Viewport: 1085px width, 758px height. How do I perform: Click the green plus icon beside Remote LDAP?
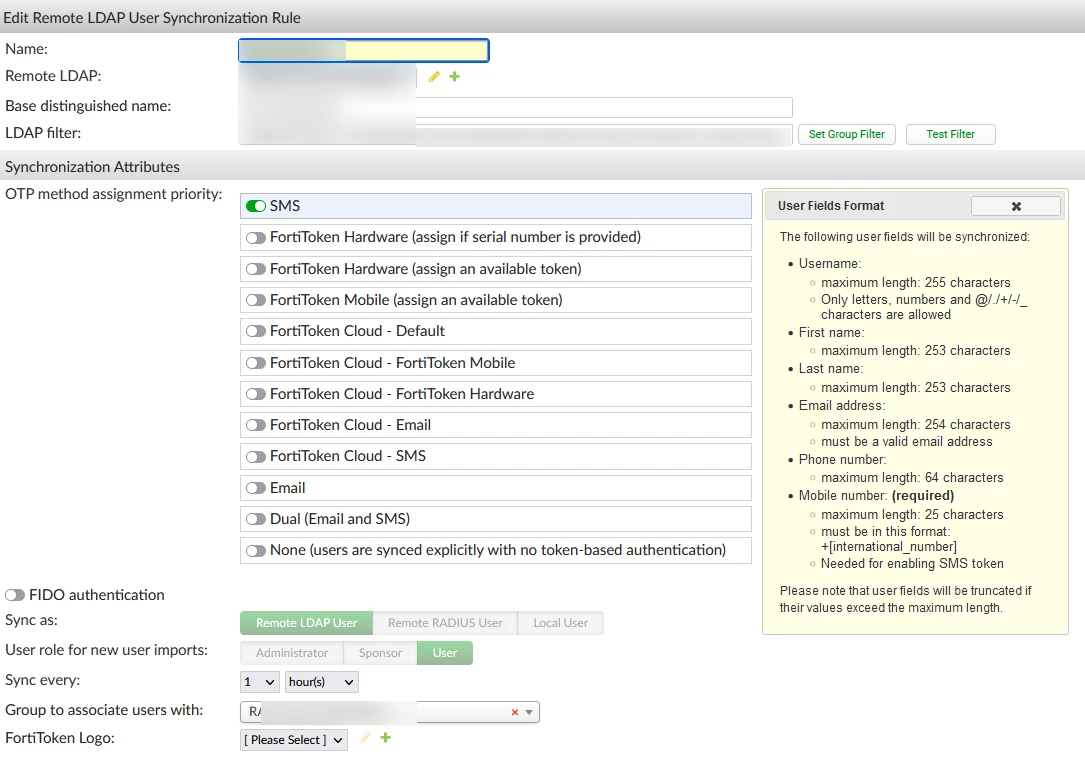point(455,76)
